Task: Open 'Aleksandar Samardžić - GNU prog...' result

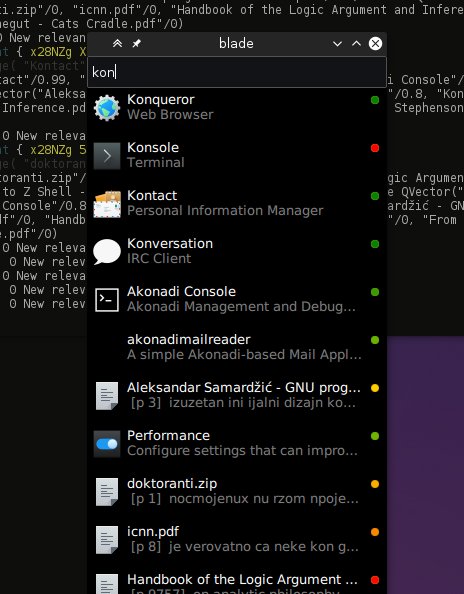Action: pyautogui.click(x=244, y=388)
